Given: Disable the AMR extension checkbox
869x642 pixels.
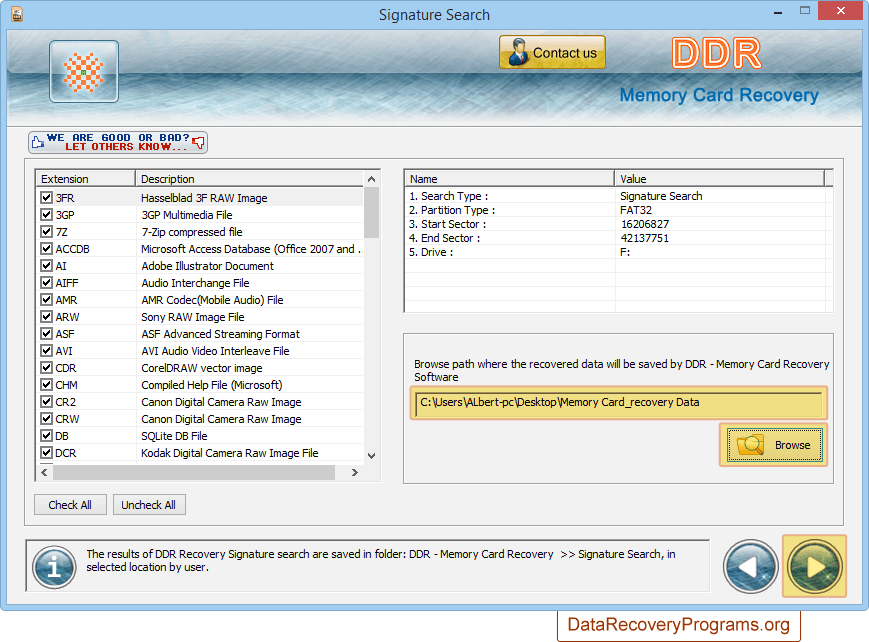Looking at the screenshot, I should pyautogui.click(x=47, y=299).
